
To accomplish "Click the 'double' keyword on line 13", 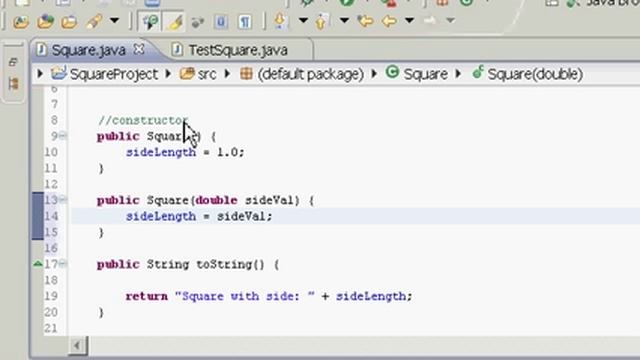I will 216,200.
